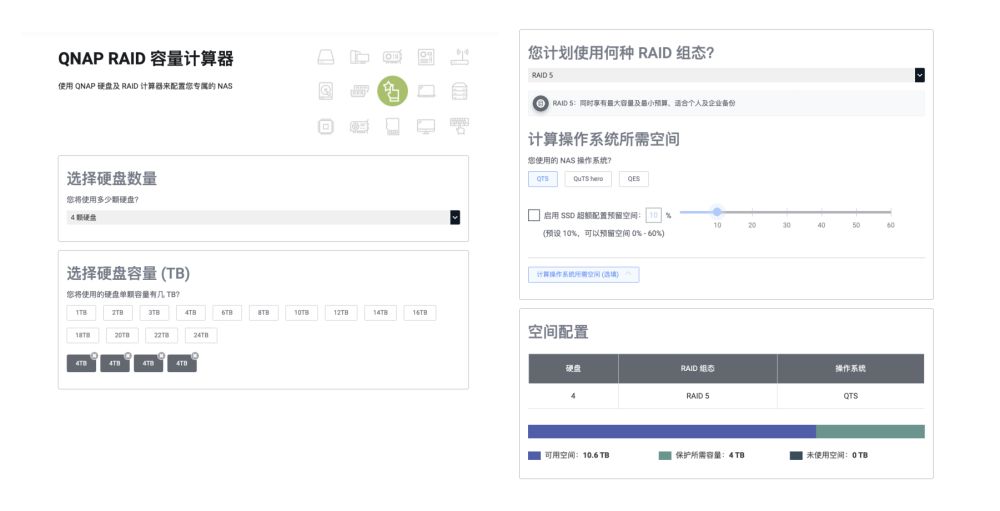Click the green highlighted selector icon
The height and width of the screenshot is (511, 1000).
point(392,91)
